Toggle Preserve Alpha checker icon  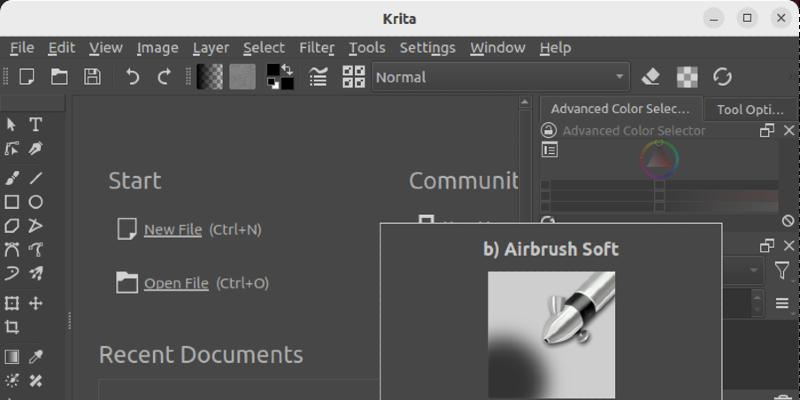tap(687, 77)
